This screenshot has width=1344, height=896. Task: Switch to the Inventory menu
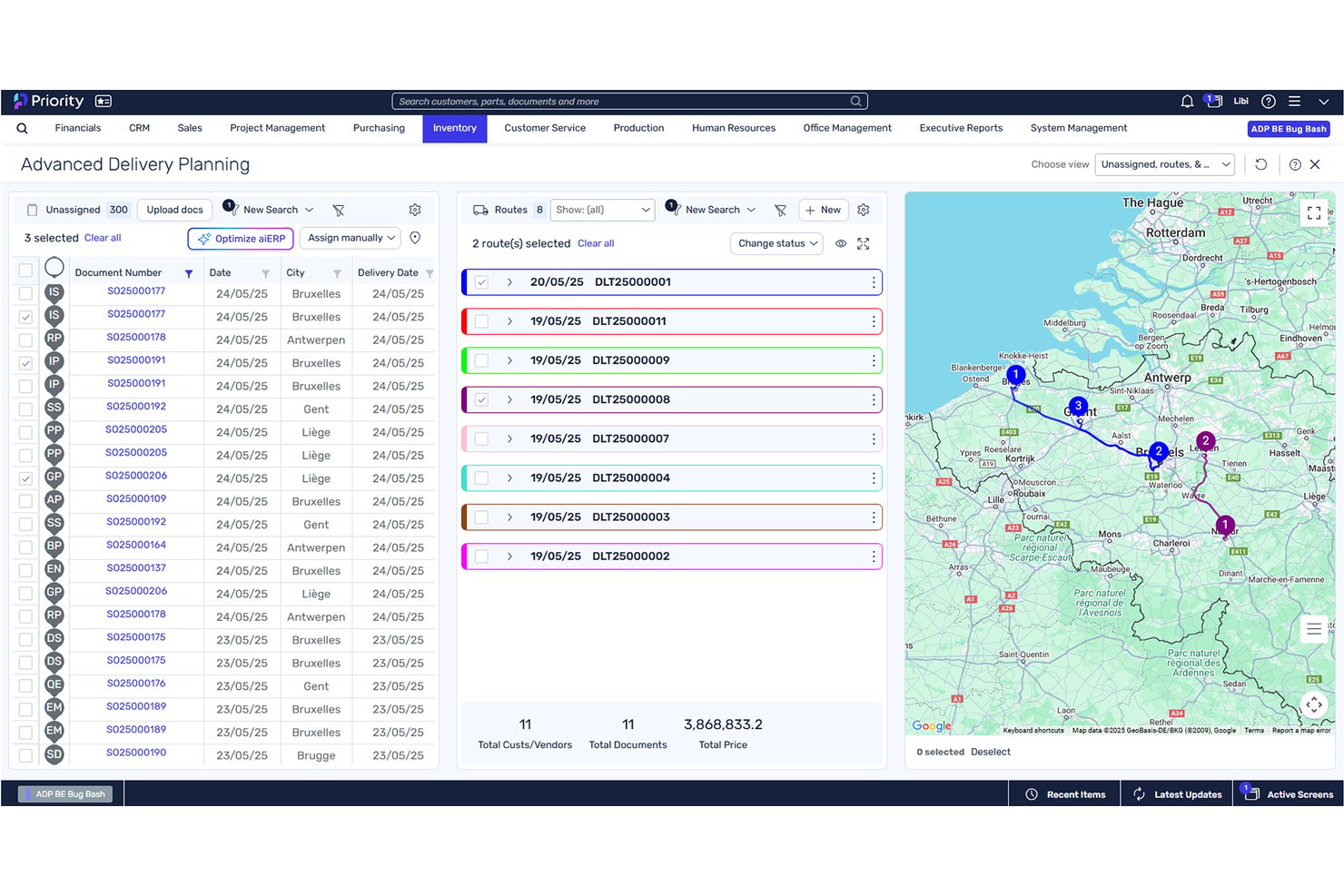pos(455,128)
